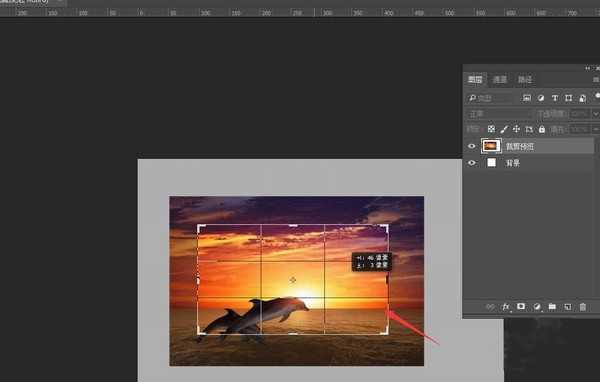The height and width of the screenshot is (382, 600).
Task: Hide the 背景 layer using its eye icon
Action: (471, 163)
